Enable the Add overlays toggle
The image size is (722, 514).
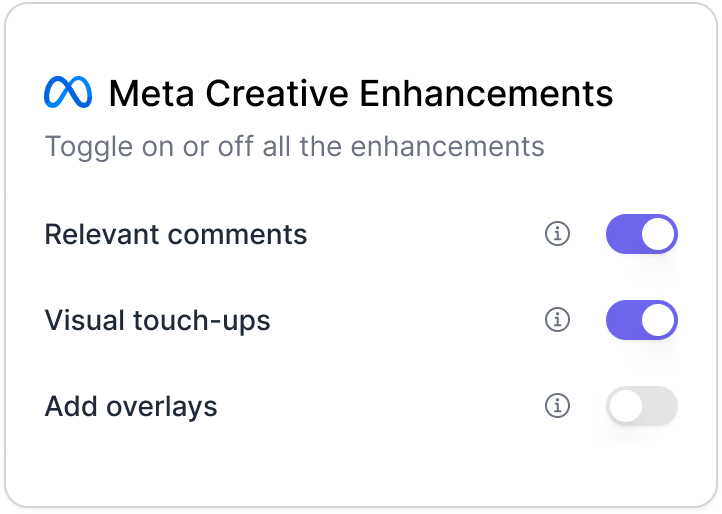[641, 406]
